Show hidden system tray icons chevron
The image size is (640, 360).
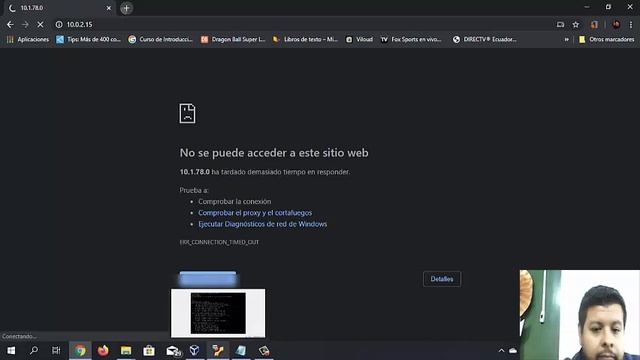tap(501, 351)
